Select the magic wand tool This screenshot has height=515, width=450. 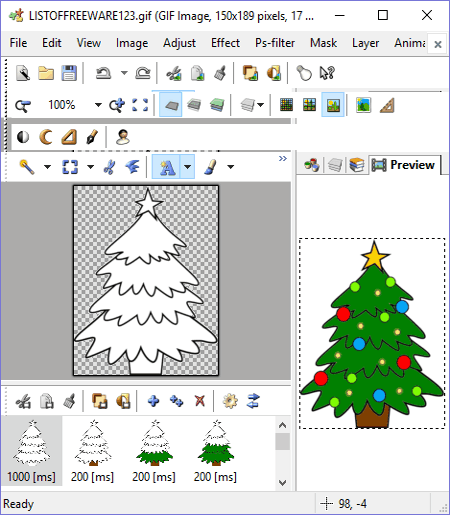(x=27, y=167)
